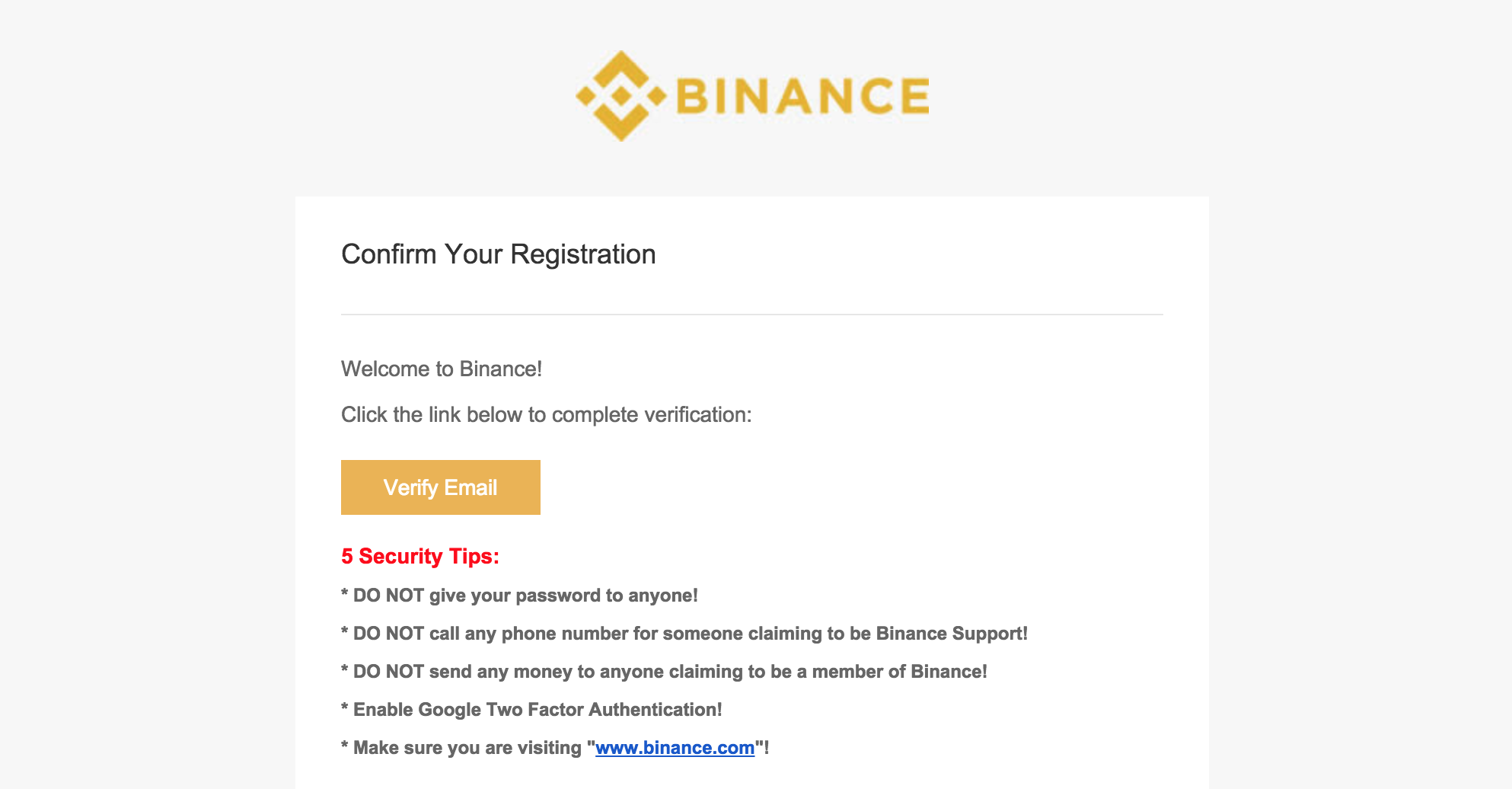The image size is (1512, 789).
Task: Open the www.binance.com link
Action: pos(675,748)
